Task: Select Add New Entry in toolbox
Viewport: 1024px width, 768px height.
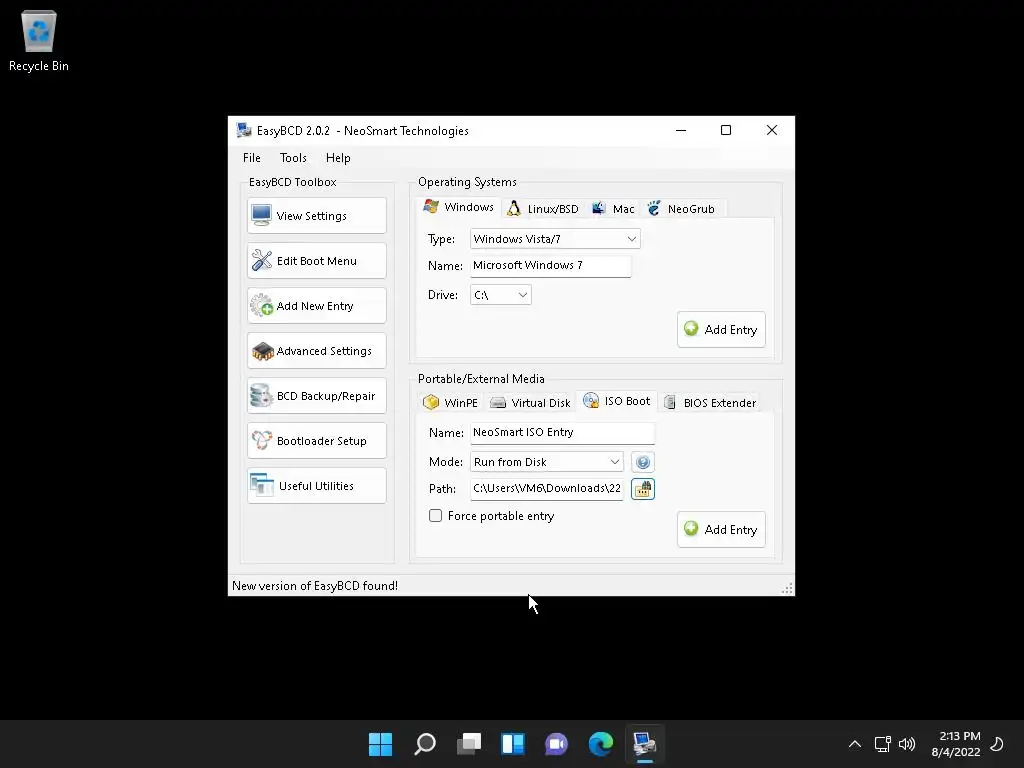Action: tap(317, 306)
